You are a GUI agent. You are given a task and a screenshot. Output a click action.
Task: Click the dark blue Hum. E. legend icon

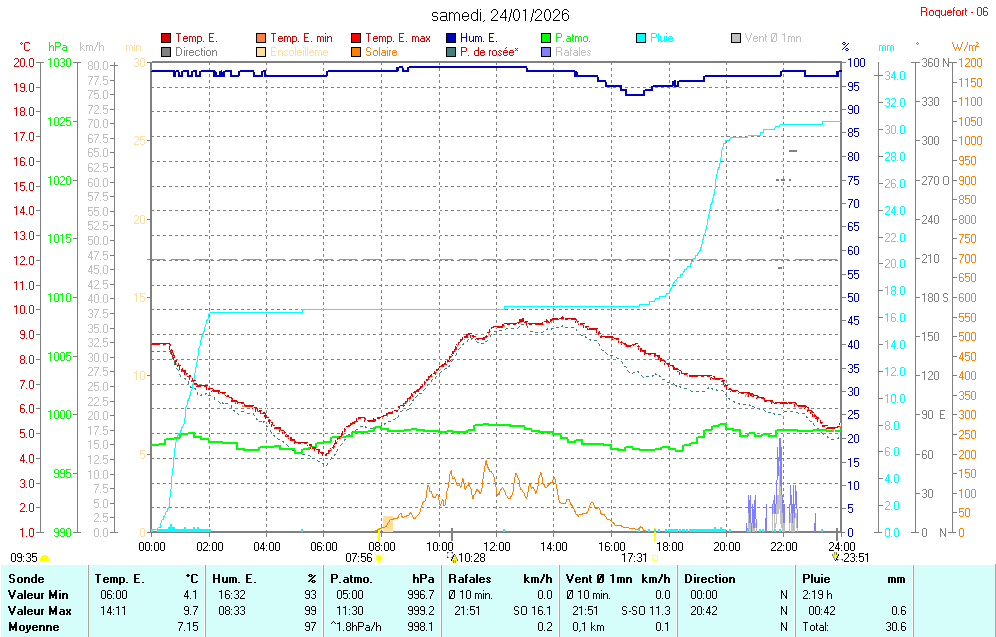(451, 38)
